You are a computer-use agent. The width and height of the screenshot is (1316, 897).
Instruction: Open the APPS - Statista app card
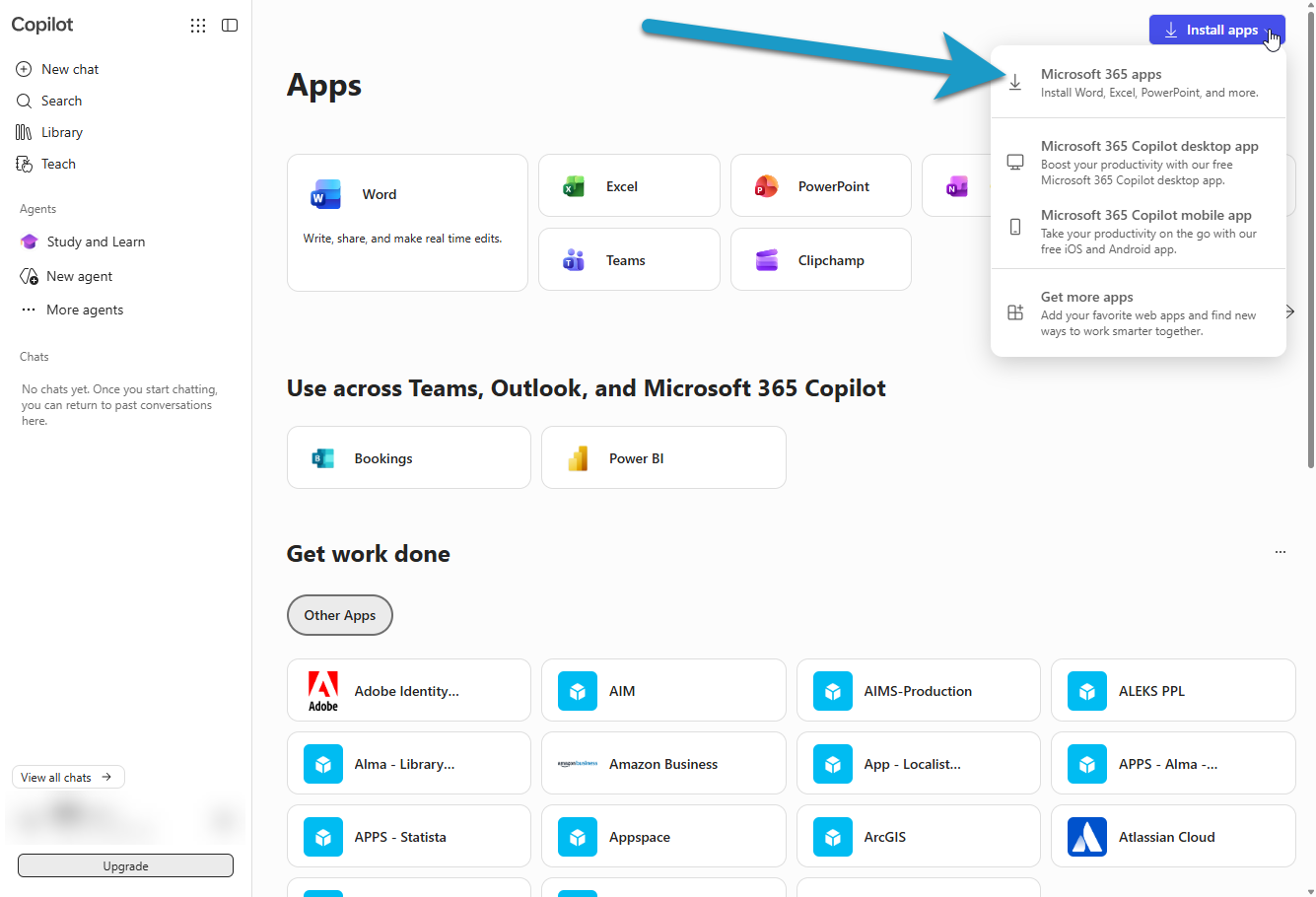[x=409, y=836]
